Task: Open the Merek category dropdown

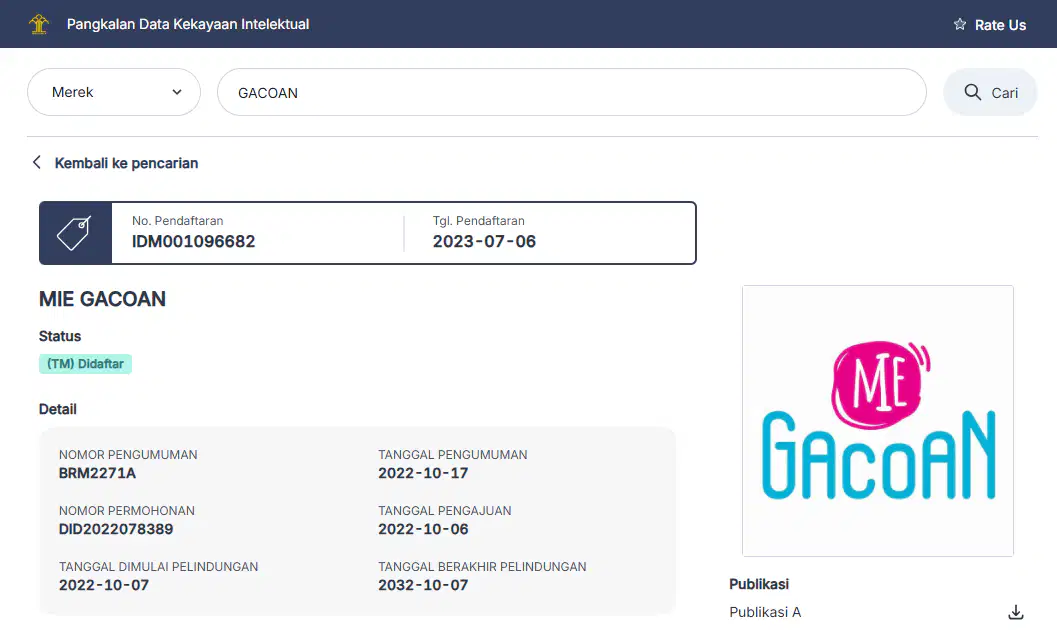Action: [x=114, y=92]
